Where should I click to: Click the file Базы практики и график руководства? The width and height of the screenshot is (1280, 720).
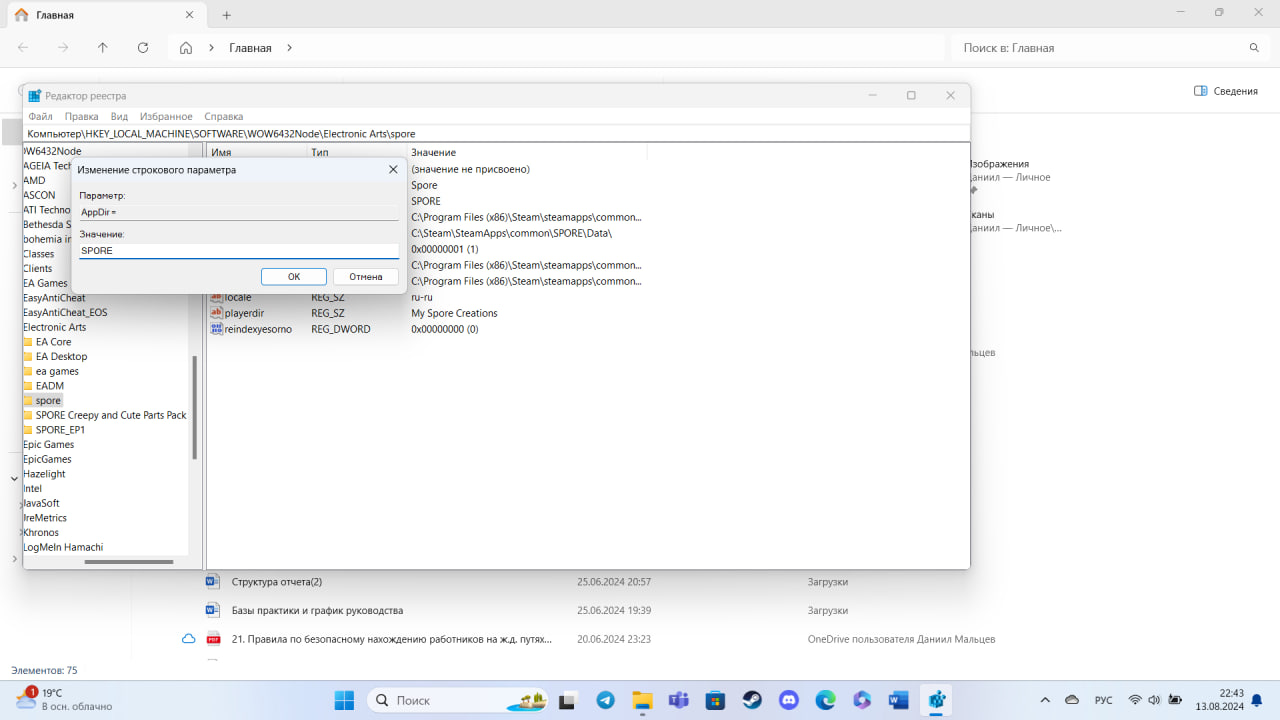click(x=317, y=610)
